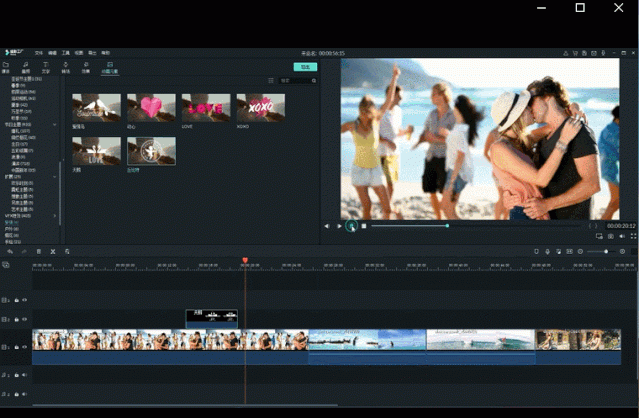Viewport: 639px width, 418px height.
Task: Click the mail message icon in title bar
Action: click(x=594, y=53)
